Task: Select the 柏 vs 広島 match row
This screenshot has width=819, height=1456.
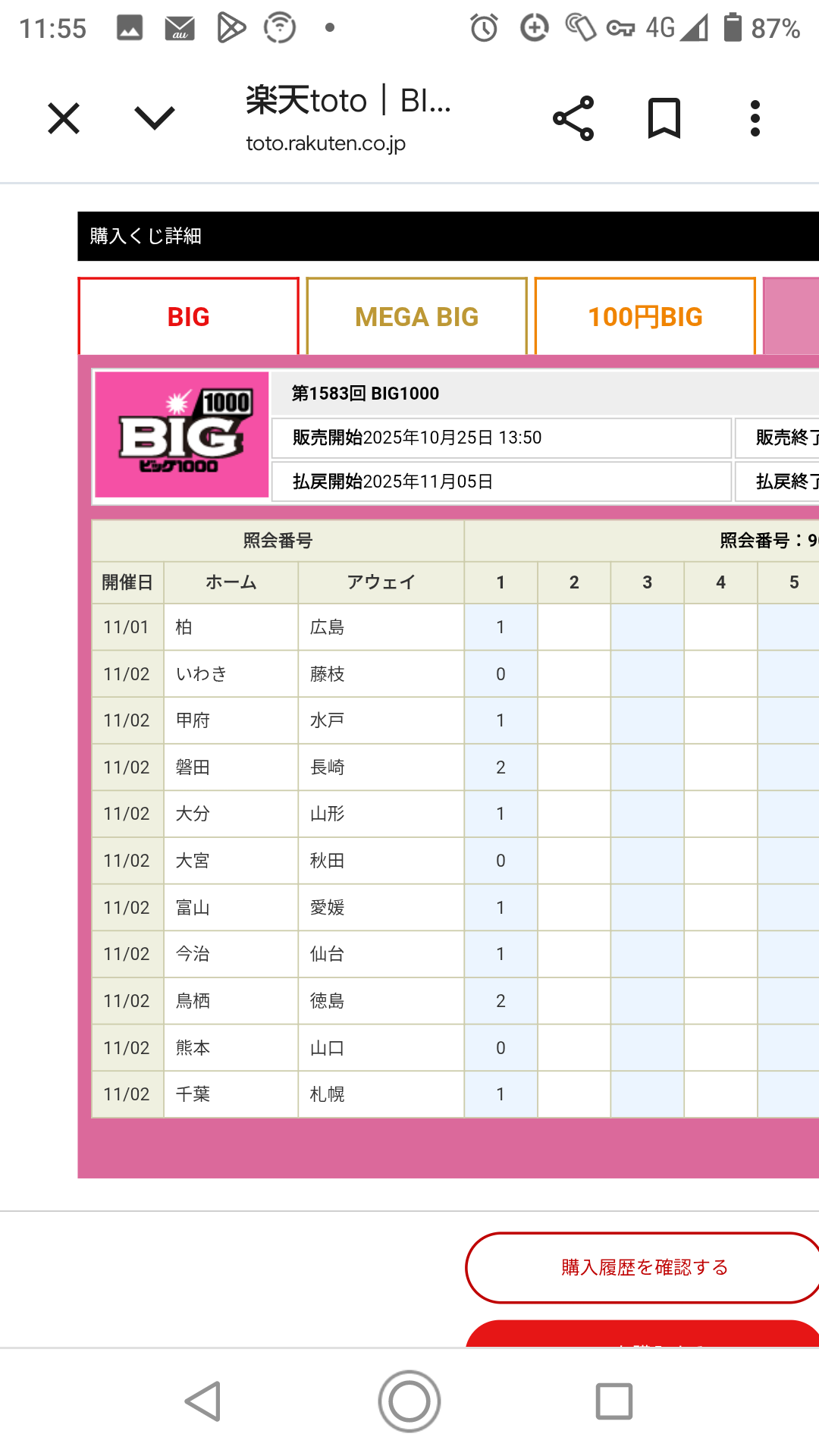Action: [x=278, y=627]
